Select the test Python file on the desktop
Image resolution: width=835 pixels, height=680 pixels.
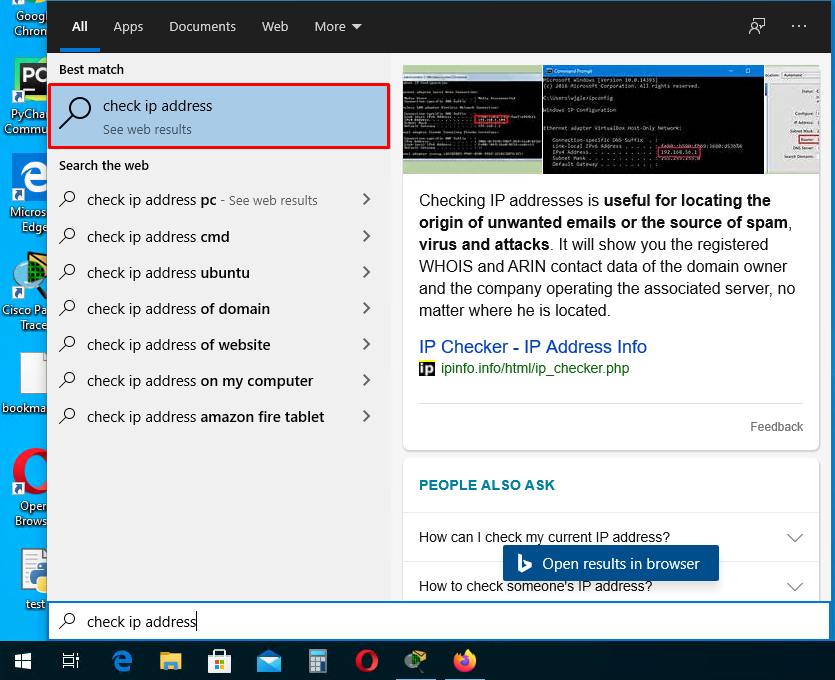coord(32,579)
